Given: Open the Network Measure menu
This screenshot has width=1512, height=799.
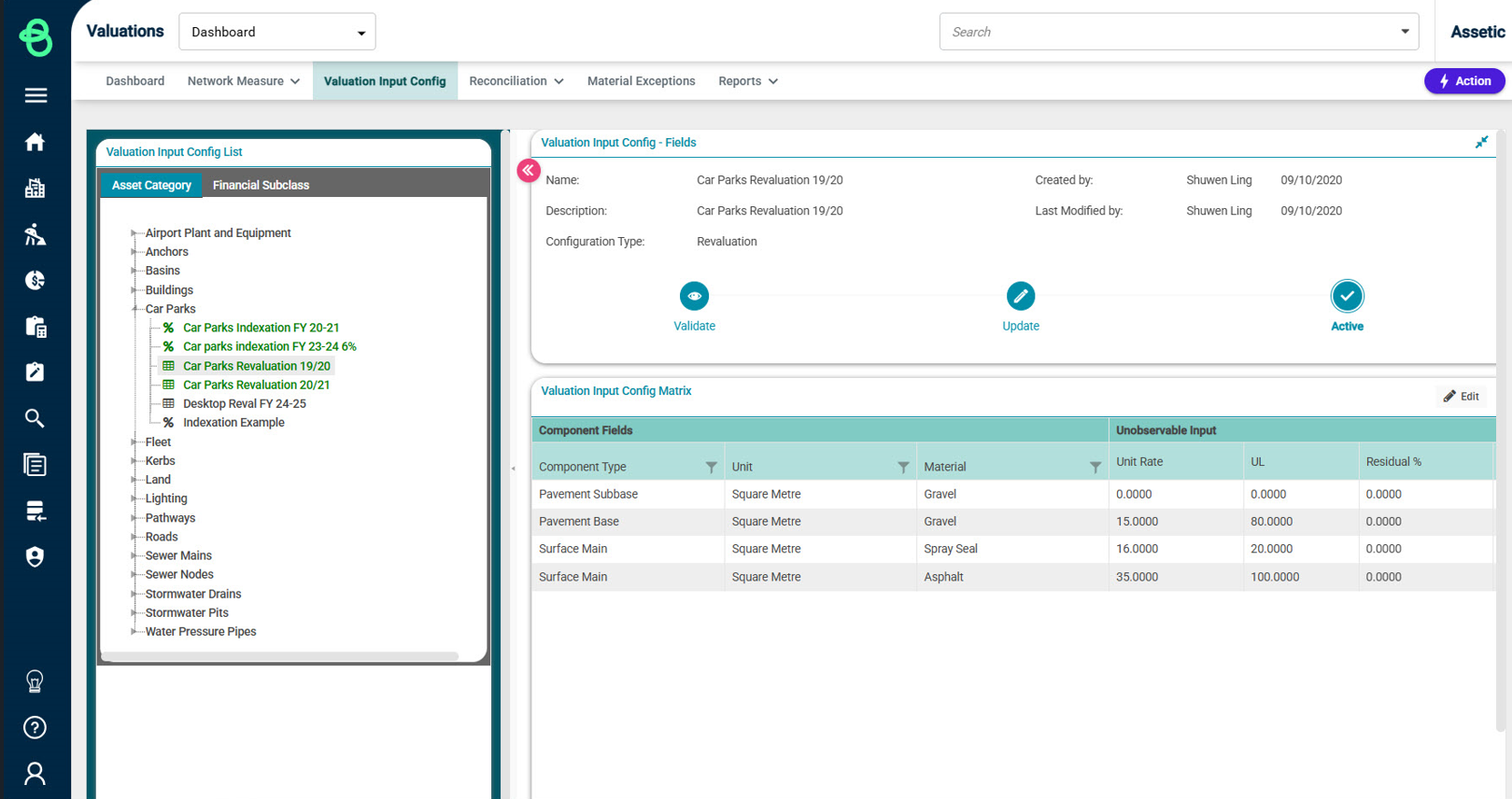Looking at the screenshot, I should point(243,81).
